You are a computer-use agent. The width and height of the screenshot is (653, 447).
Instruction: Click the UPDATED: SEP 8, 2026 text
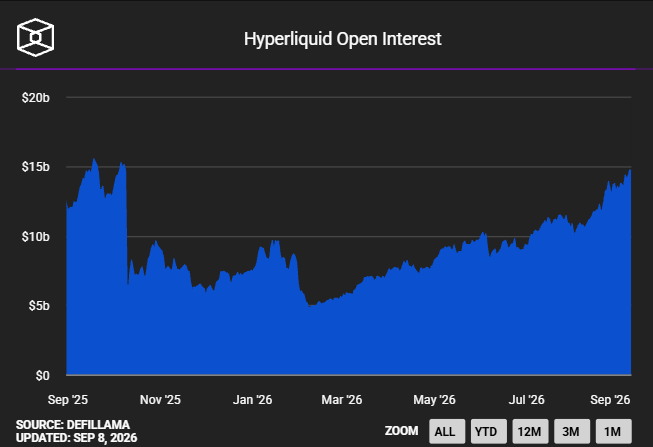pos(77,438)
